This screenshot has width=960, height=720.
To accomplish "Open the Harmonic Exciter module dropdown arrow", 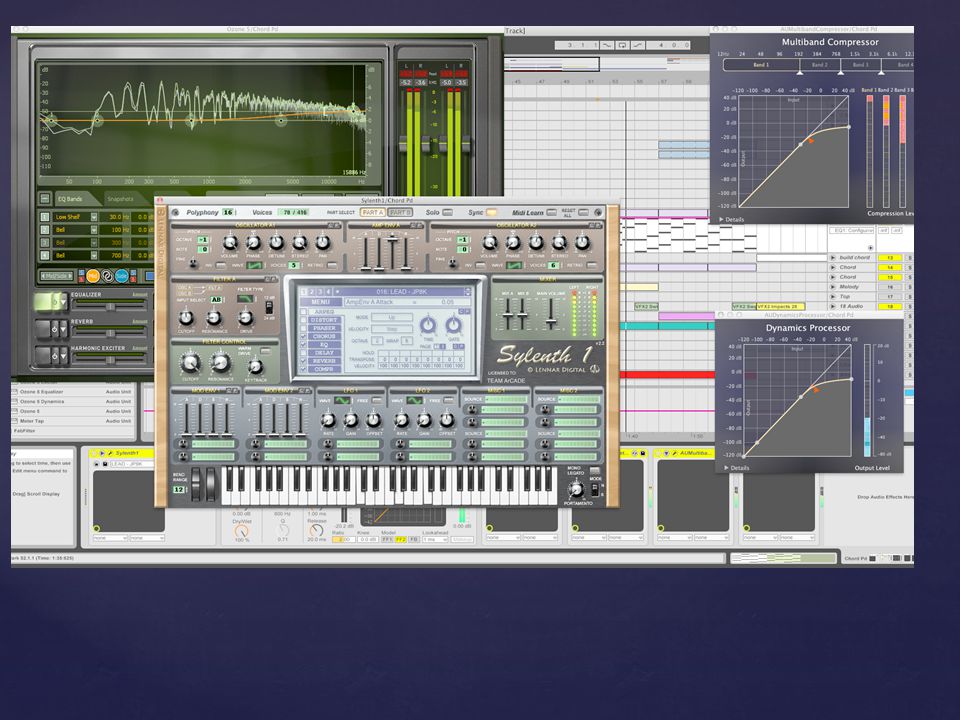I will point(63,356).
